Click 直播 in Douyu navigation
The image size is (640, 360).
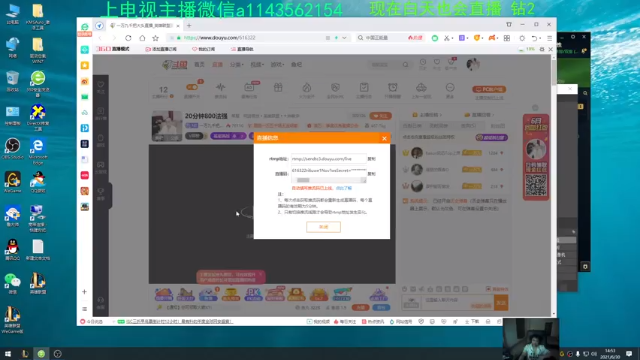coord(217,64)
